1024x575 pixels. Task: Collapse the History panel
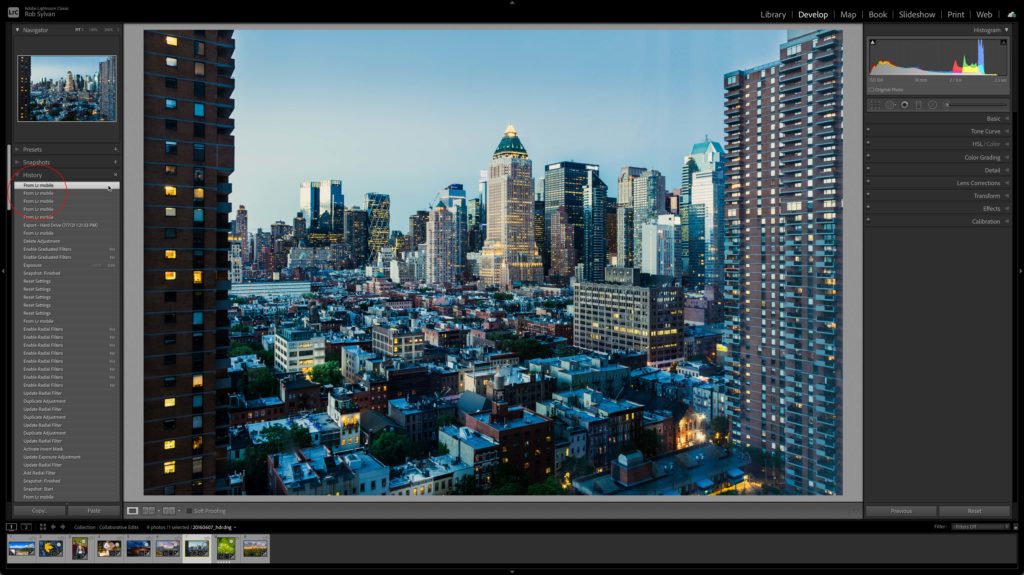17,175
